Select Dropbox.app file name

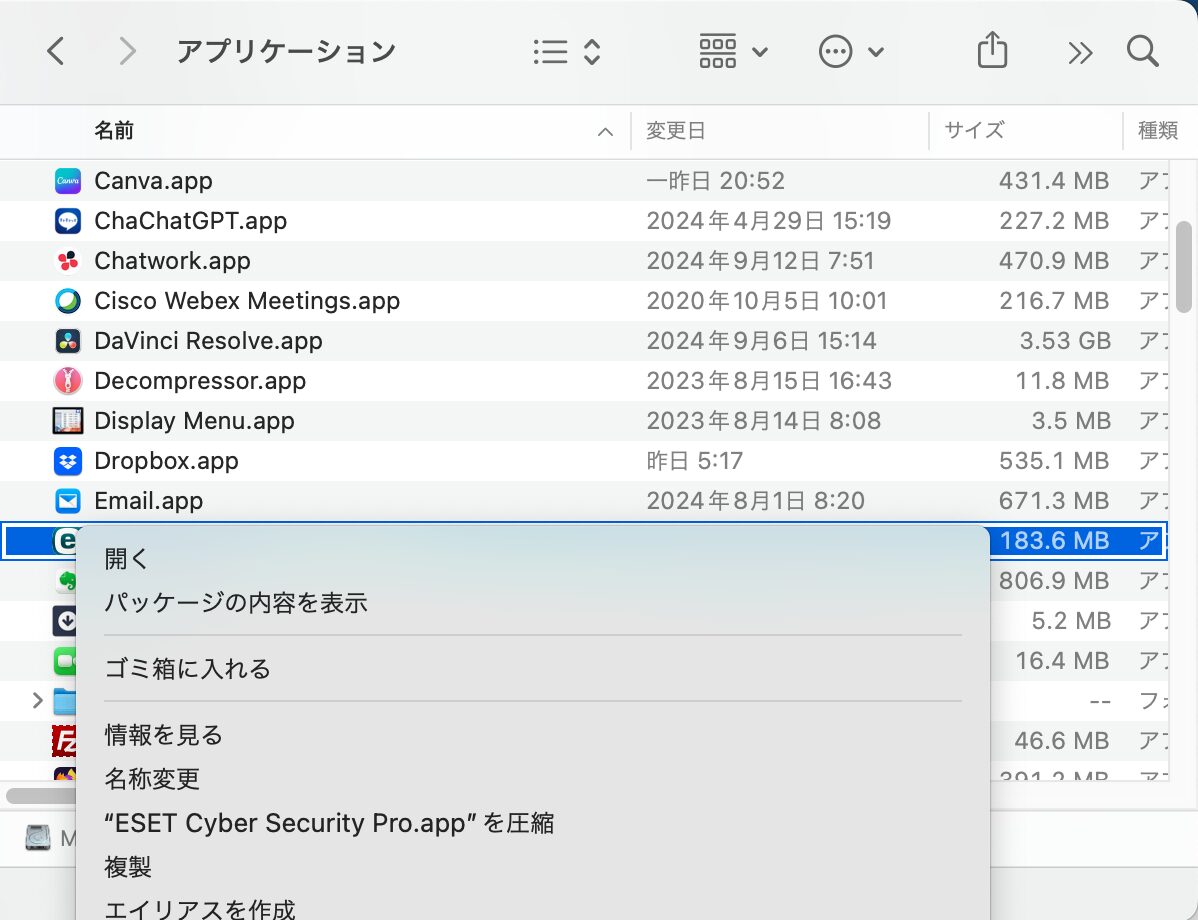[167, 461]
